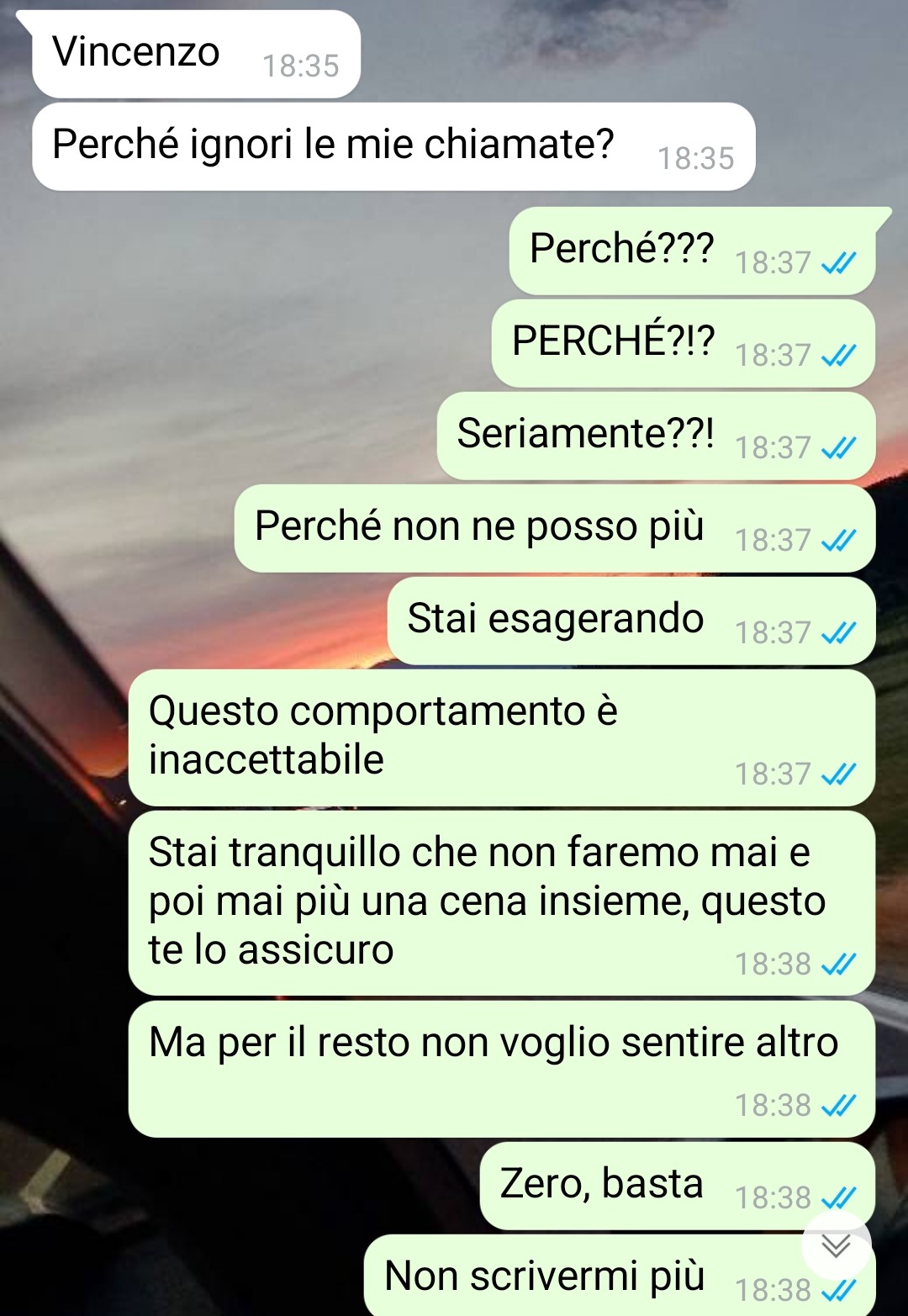
Task: Click read receipt ticks on 'Perché???' message
Action: pyautogui.click(x=838, y=263)
